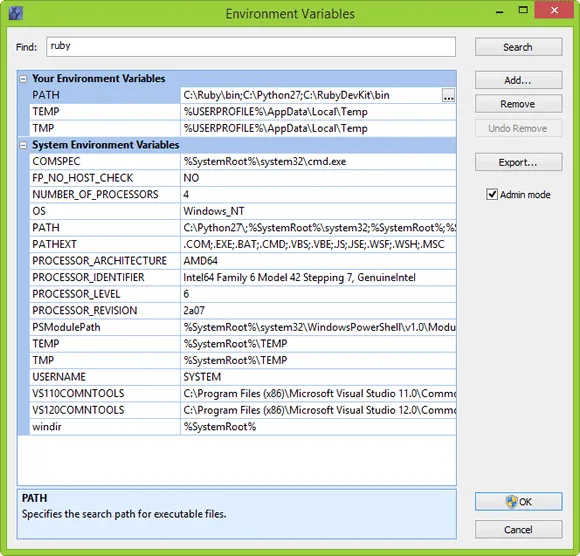580x556 pixels.
Task: Select the COMSPEC variable row
Action: [x=243, y=162]
